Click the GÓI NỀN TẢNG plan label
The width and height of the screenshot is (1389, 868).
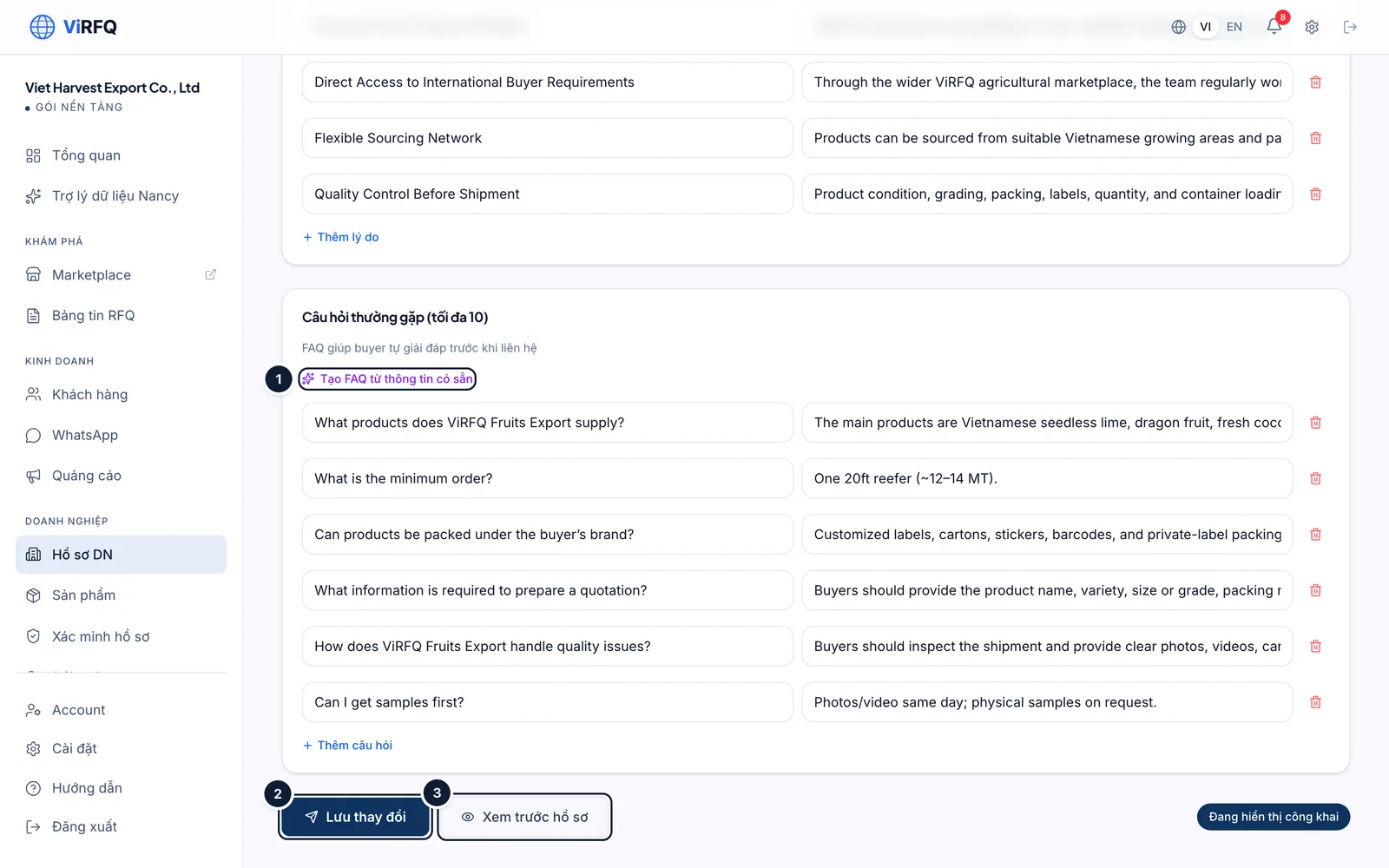(x=79, y=107)
